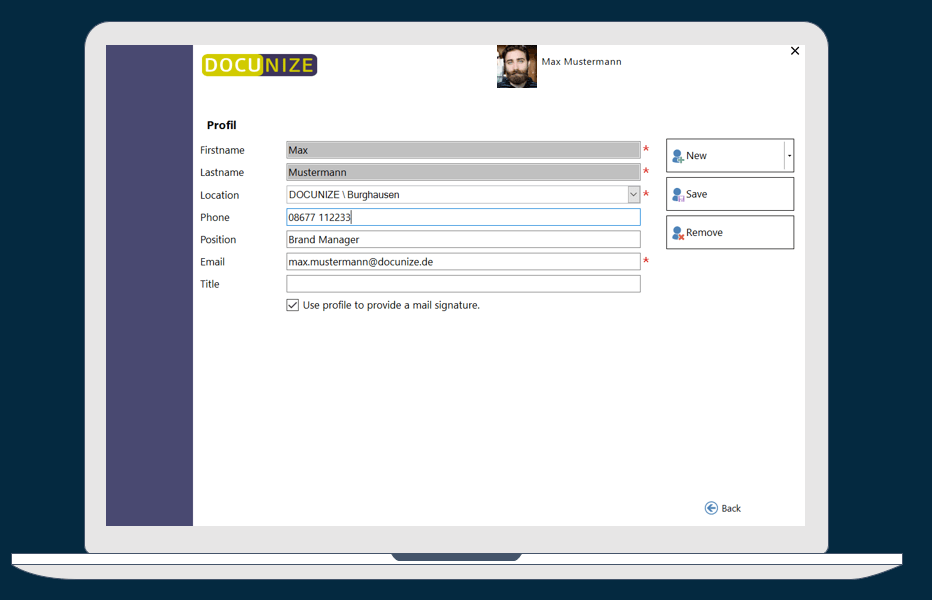Click the blue Back arrow icon
The height and width of the screenshot is (600, 932).
711,508
